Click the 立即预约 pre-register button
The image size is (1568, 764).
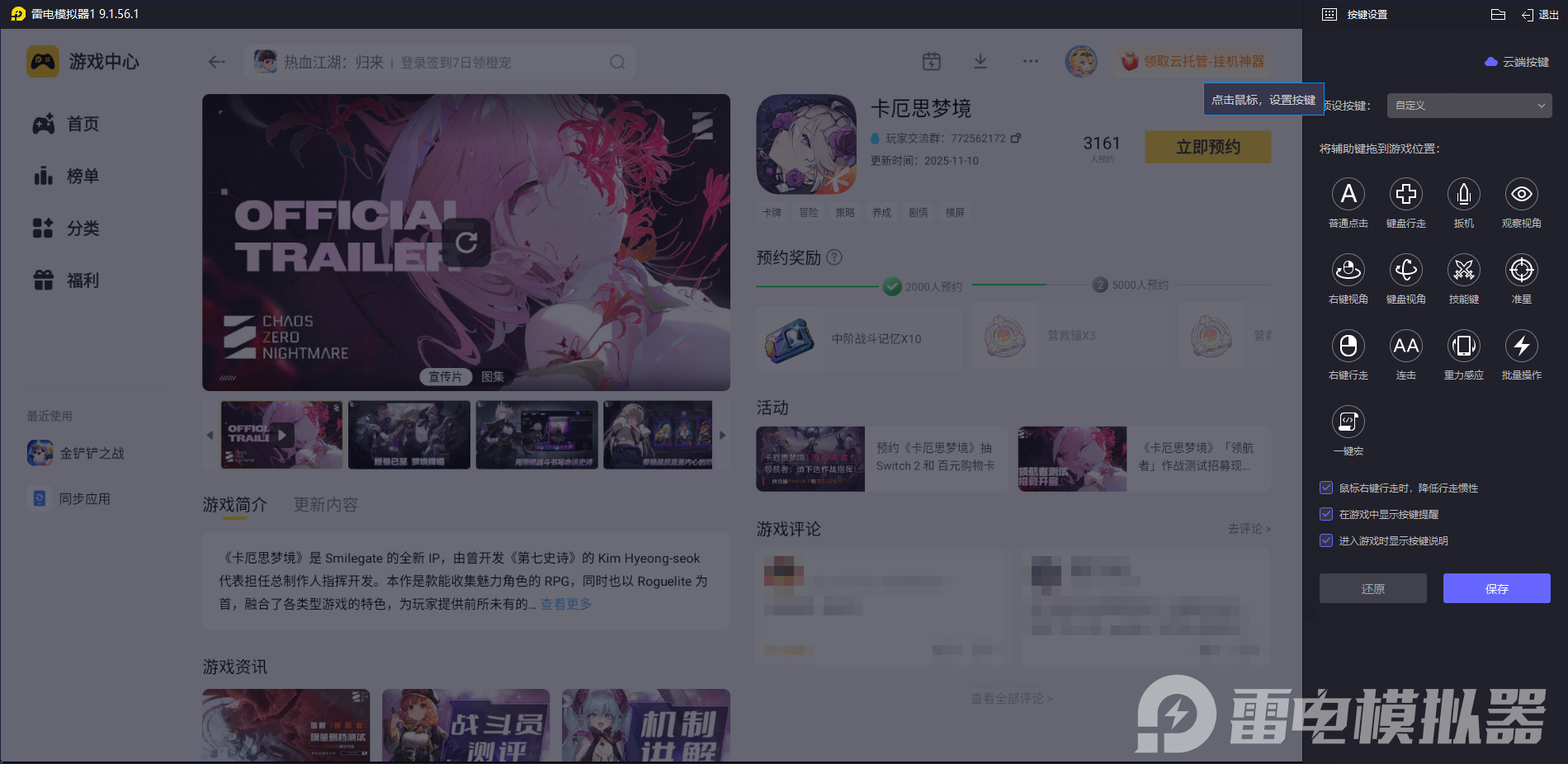(x=1208, y=147)
